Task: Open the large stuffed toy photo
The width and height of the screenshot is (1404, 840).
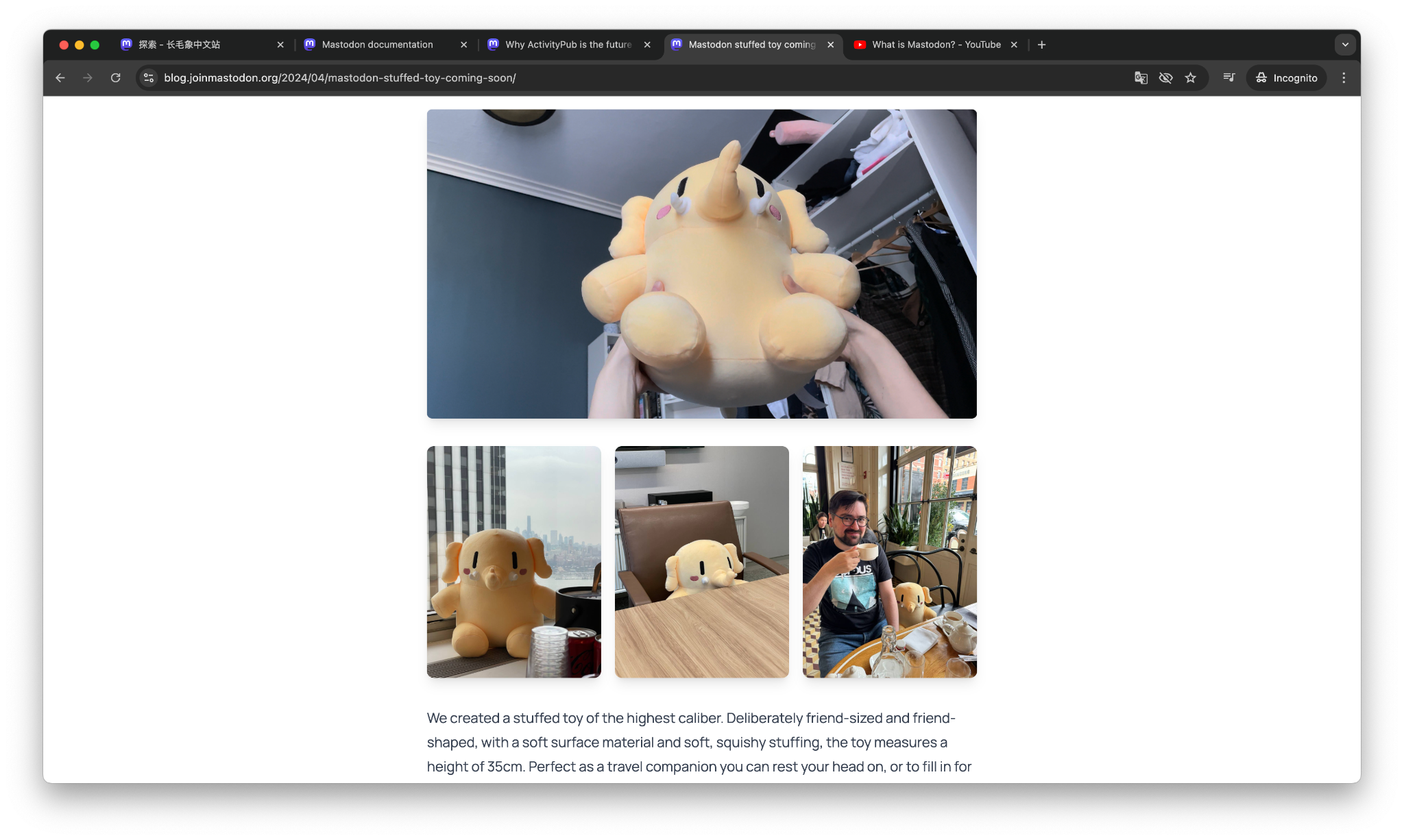Action: pyautogui.click(x=701, y=263)
